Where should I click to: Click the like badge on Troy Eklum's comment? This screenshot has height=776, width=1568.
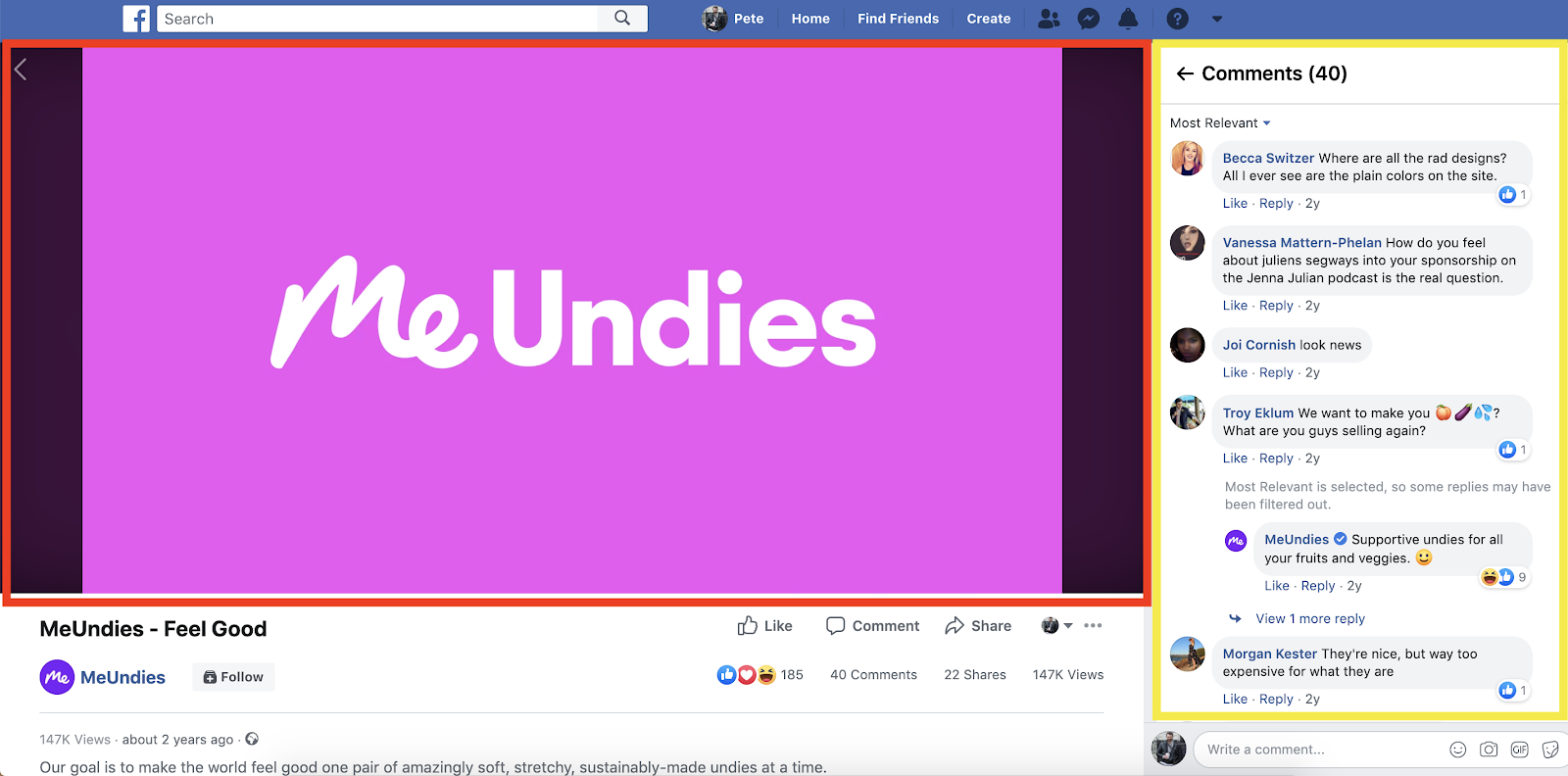coord(1513,450)
